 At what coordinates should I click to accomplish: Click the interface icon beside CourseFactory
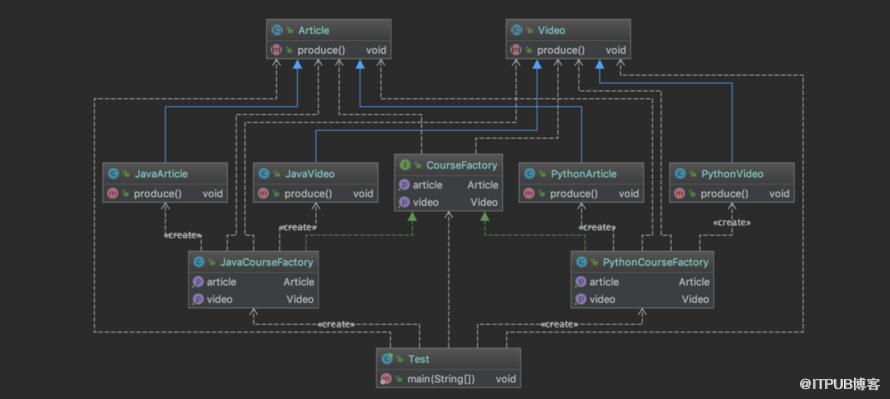tap(405, 165)
